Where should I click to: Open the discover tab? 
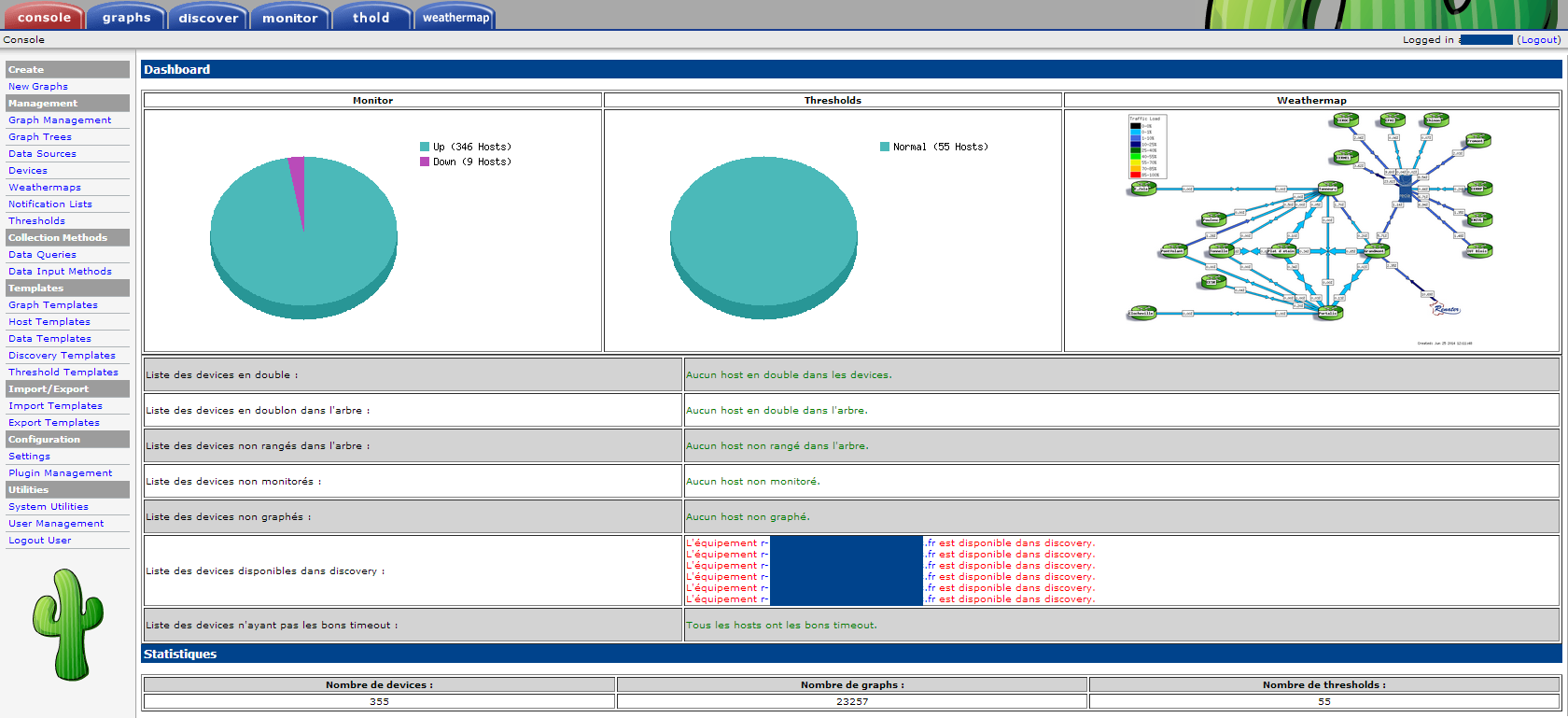click(208, 17)
